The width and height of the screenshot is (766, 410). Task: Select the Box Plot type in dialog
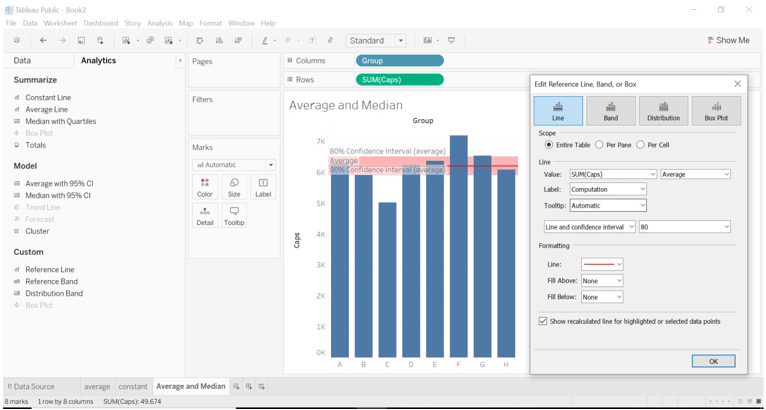[x=716, y=111]
